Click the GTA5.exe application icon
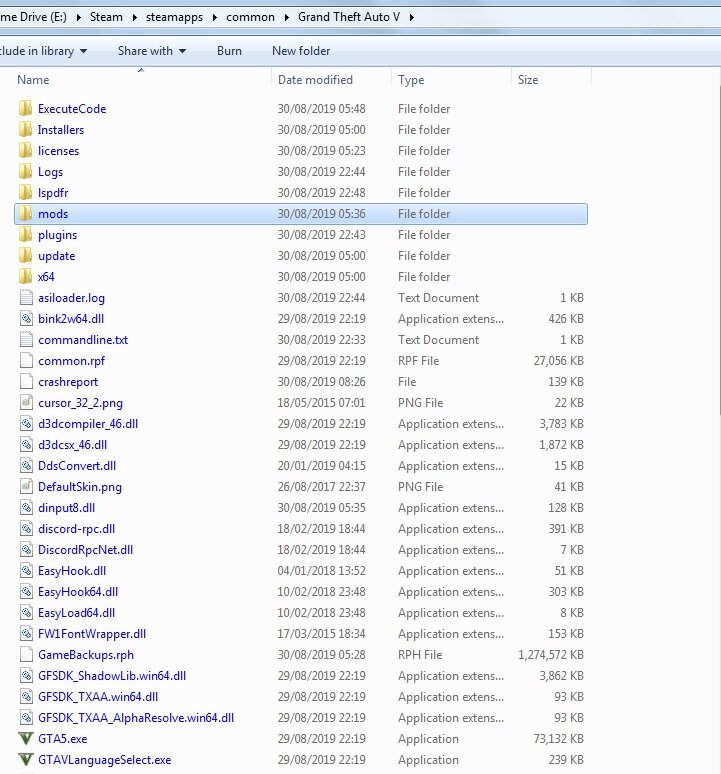The image size is (721, 774). pos(26,739)
